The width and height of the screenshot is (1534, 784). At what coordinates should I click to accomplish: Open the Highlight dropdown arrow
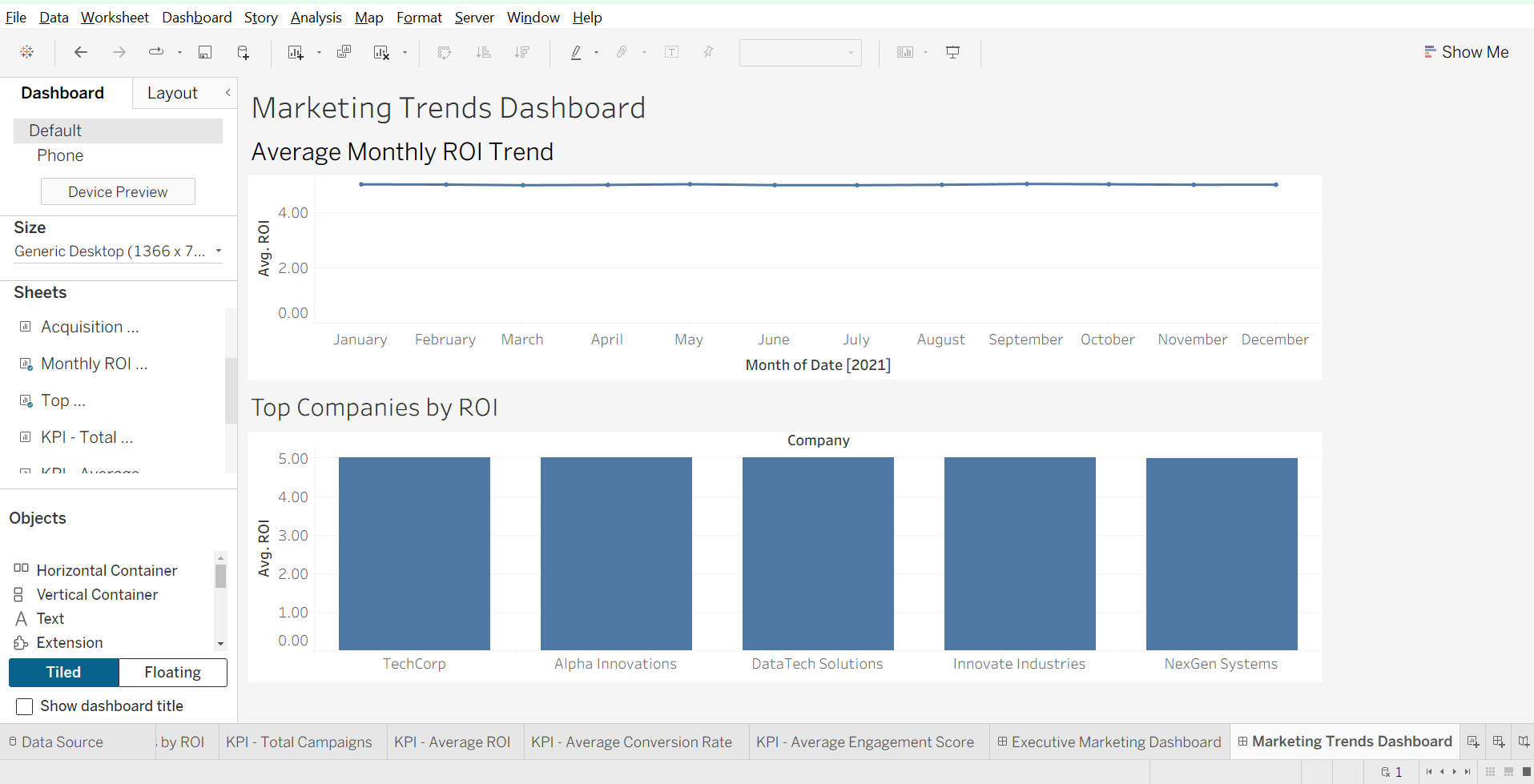596,53
